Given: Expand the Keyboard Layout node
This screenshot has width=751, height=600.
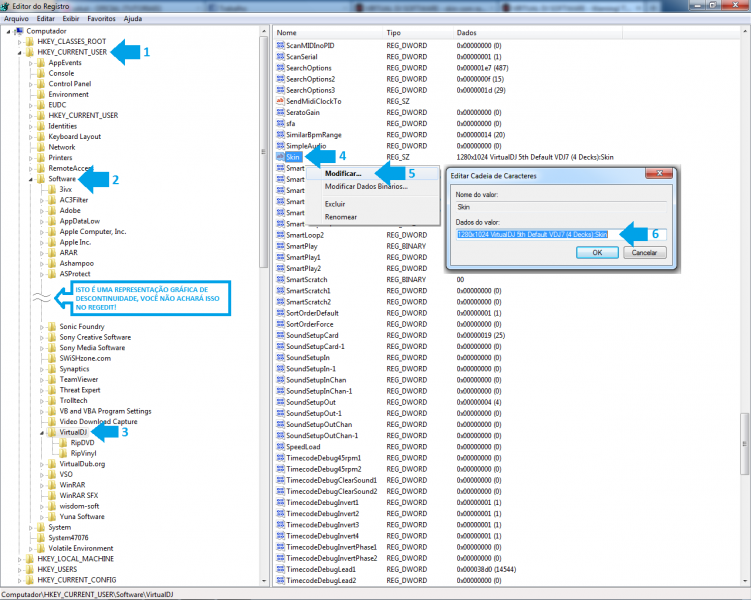Looking at the screenshot, I should pyautogui.click(x=31, y=137).
